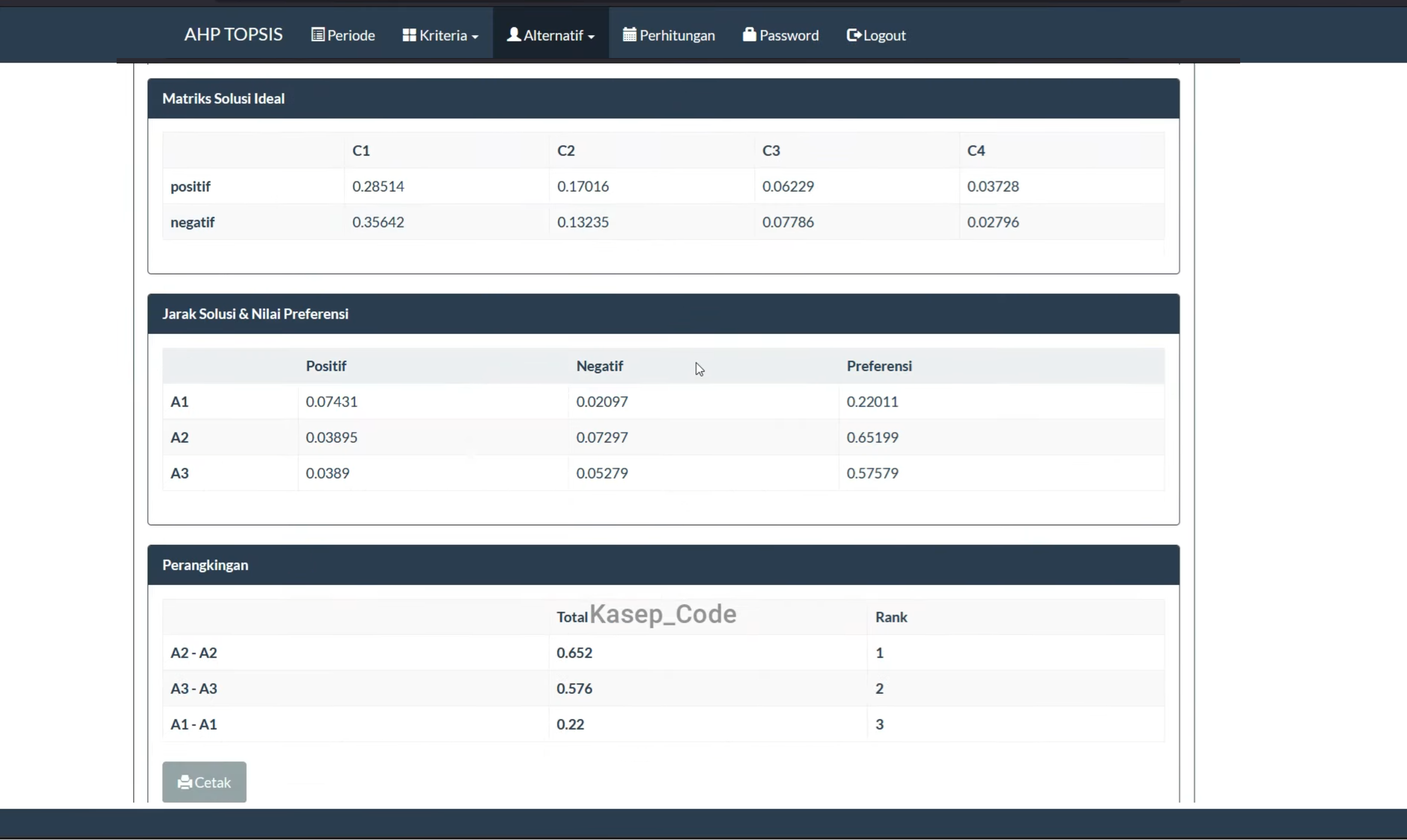Click the Negatif column header
This screenshot has height=840, width=1407.
click(x=599, y=366)
